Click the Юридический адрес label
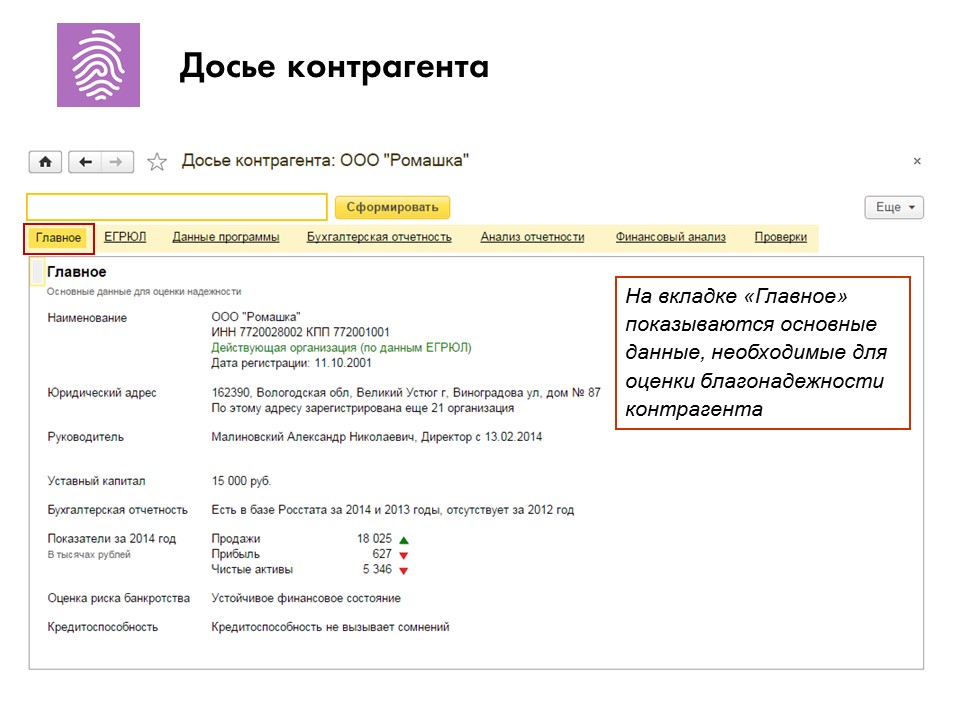The width and height of the screenshot is (960, 720). click(x=102, y=392)
